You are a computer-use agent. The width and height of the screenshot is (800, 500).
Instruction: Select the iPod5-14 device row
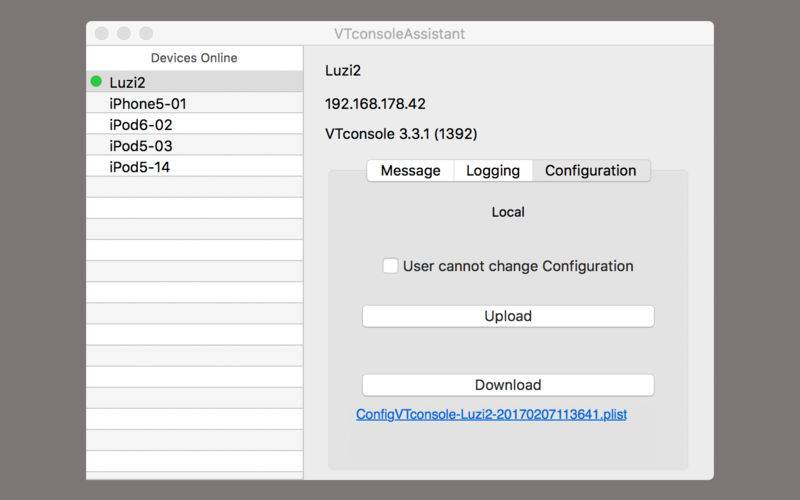[194, 166]
